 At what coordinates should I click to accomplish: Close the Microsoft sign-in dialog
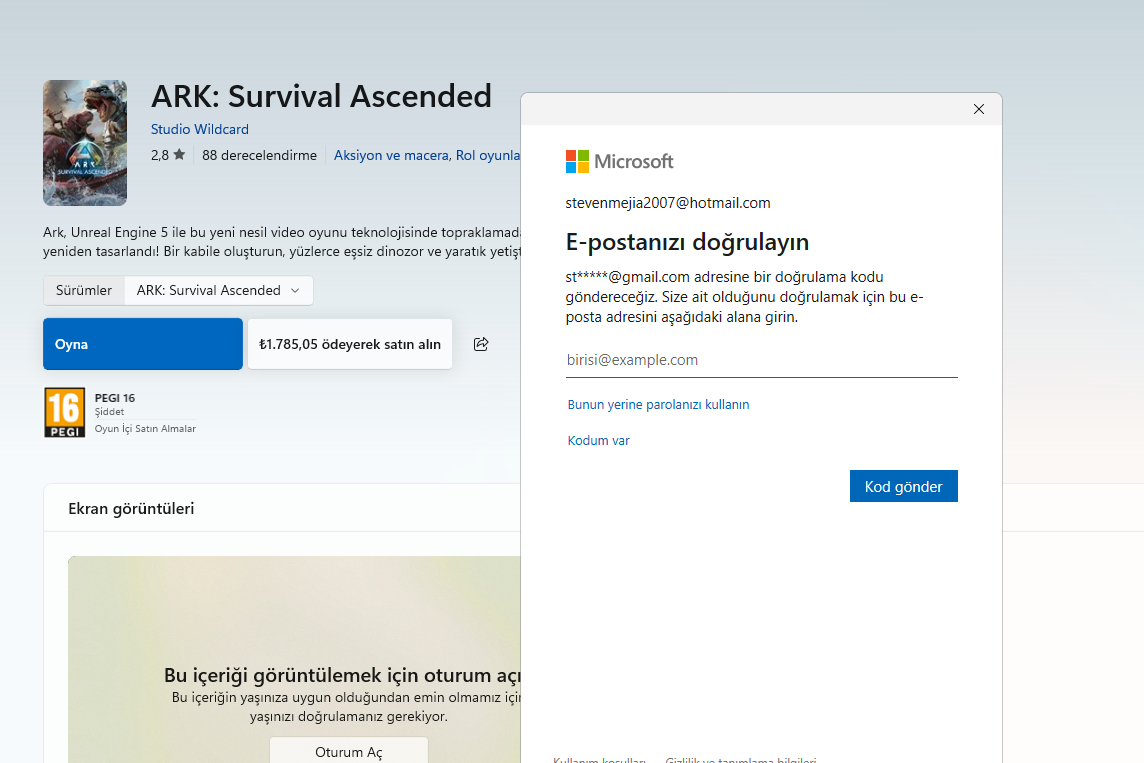(x=978, y=109)
